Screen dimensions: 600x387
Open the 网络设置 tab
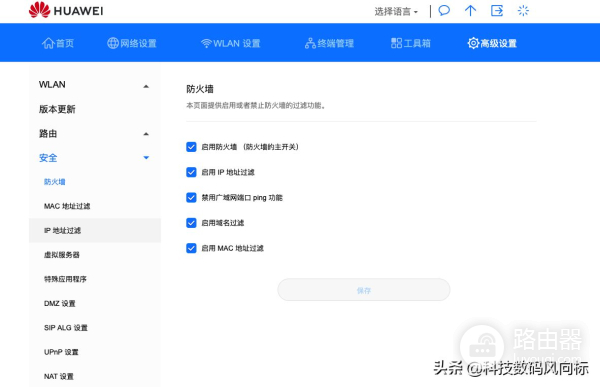pos(132,43)
